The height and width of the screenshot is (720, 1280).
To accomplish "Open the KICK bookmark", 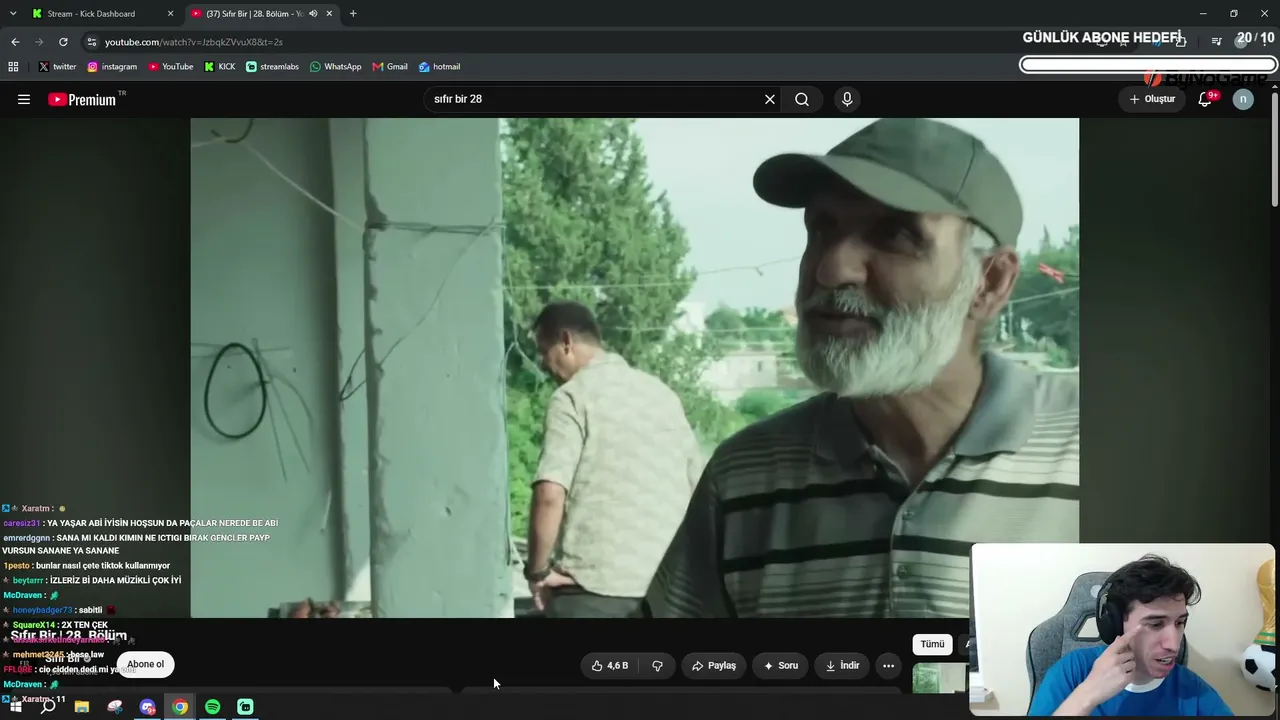I will (220, 67).
